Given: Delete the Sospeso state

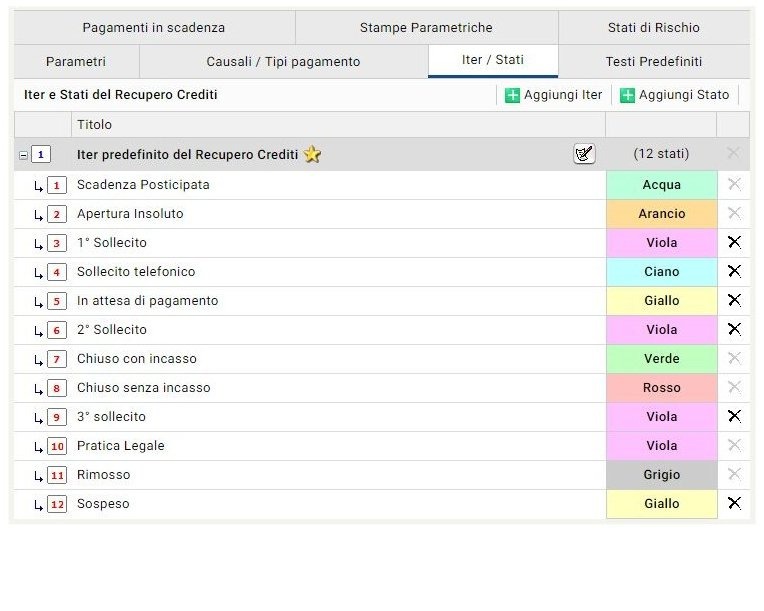Looking at the screenshot, I should [734, 503].
